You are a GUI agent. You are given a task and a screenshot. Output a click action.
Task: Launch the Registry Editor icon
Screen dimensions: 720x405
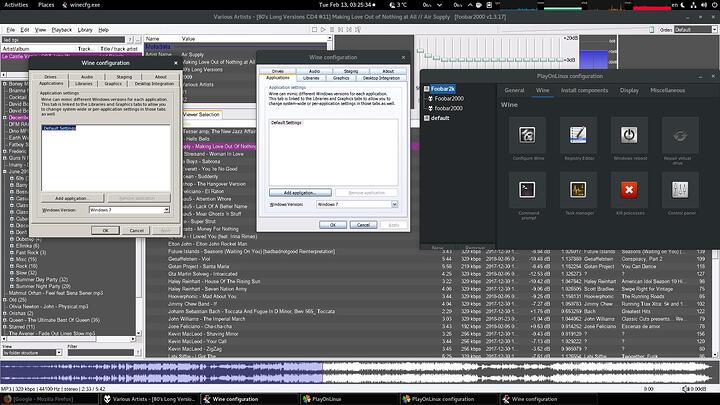pos(578,135)
